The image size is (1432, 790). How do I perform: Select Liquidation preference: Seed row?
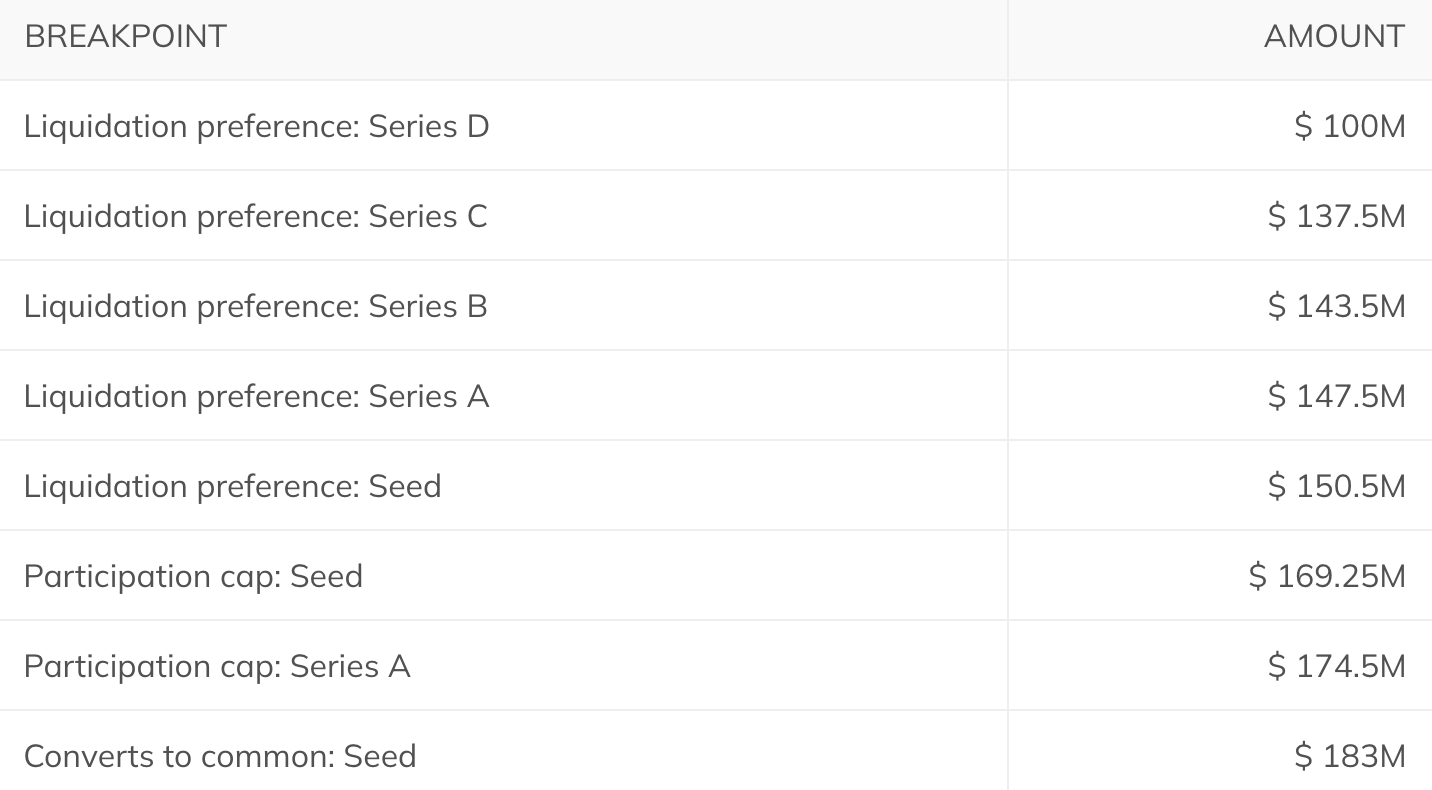coord(716,485)
